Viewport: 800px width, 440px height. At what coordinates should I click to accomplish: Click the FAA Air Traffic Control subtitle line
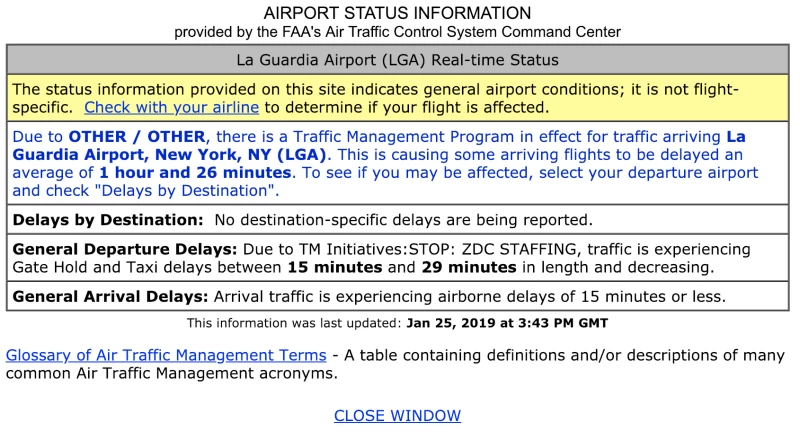397,32
